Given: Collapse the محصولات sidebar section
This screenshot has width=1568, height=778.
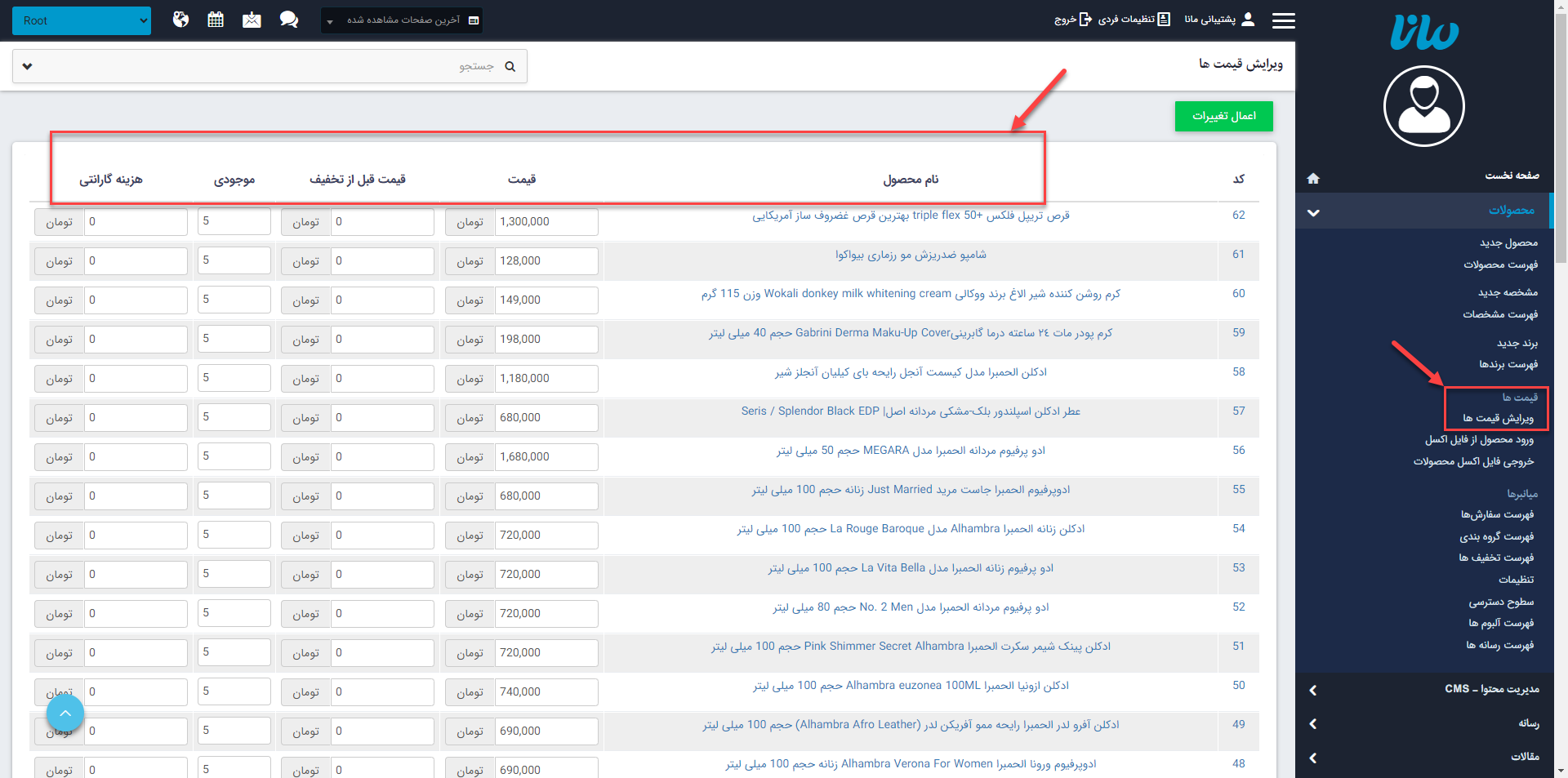Looking at the screenshot, I should (x=1313, y=212).
